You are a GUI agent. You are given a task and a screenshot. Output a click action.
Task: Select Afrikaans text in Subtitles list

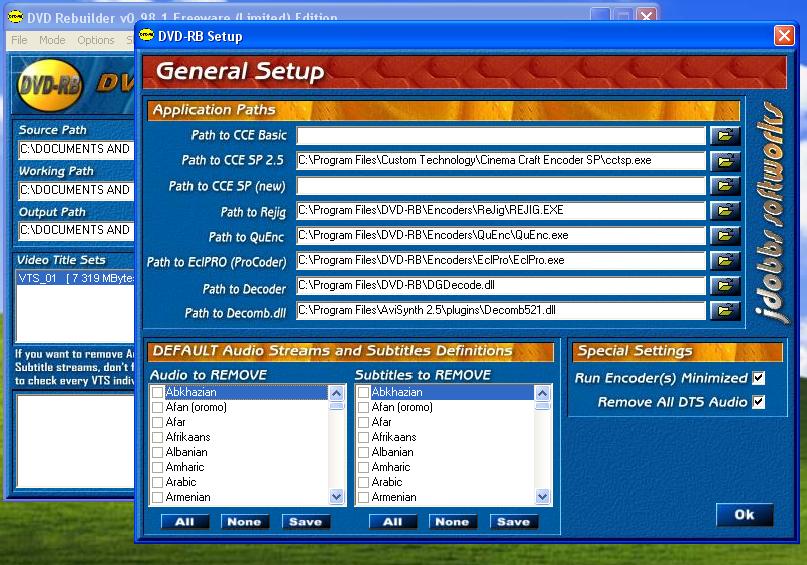394,437
